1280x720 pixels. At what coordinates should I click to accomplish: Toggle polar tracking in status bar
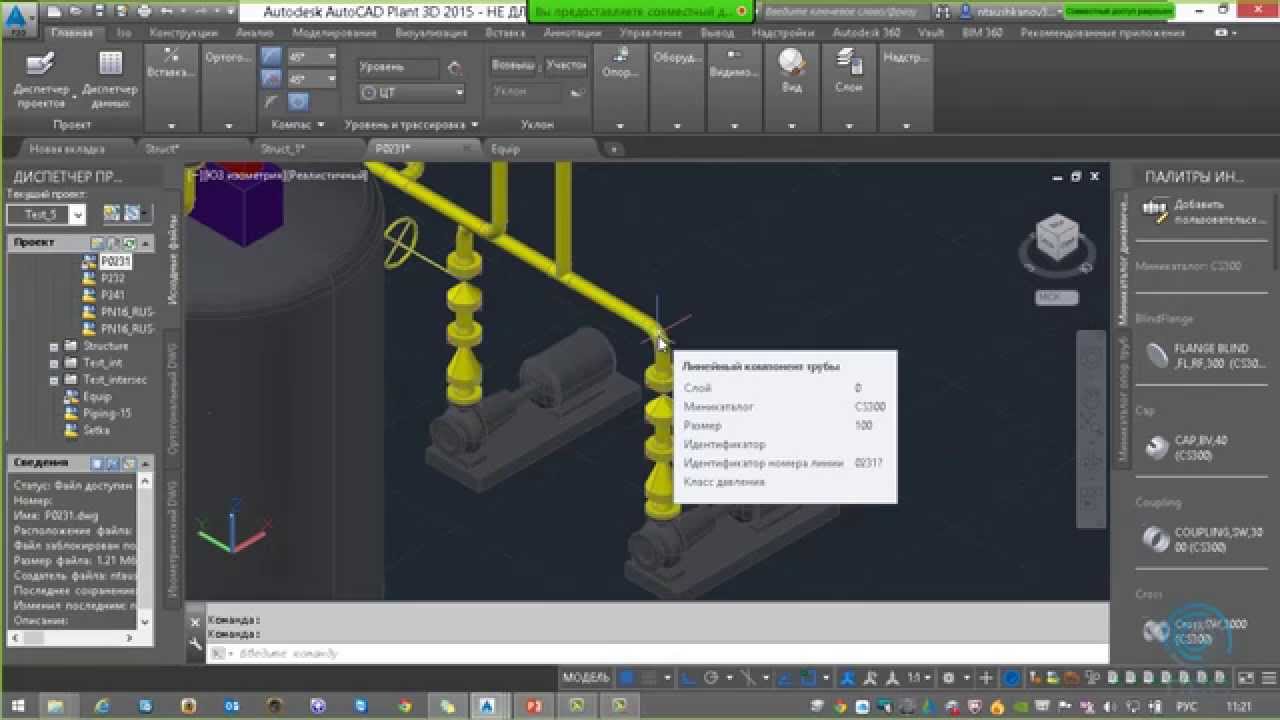[x=712, y=678]
